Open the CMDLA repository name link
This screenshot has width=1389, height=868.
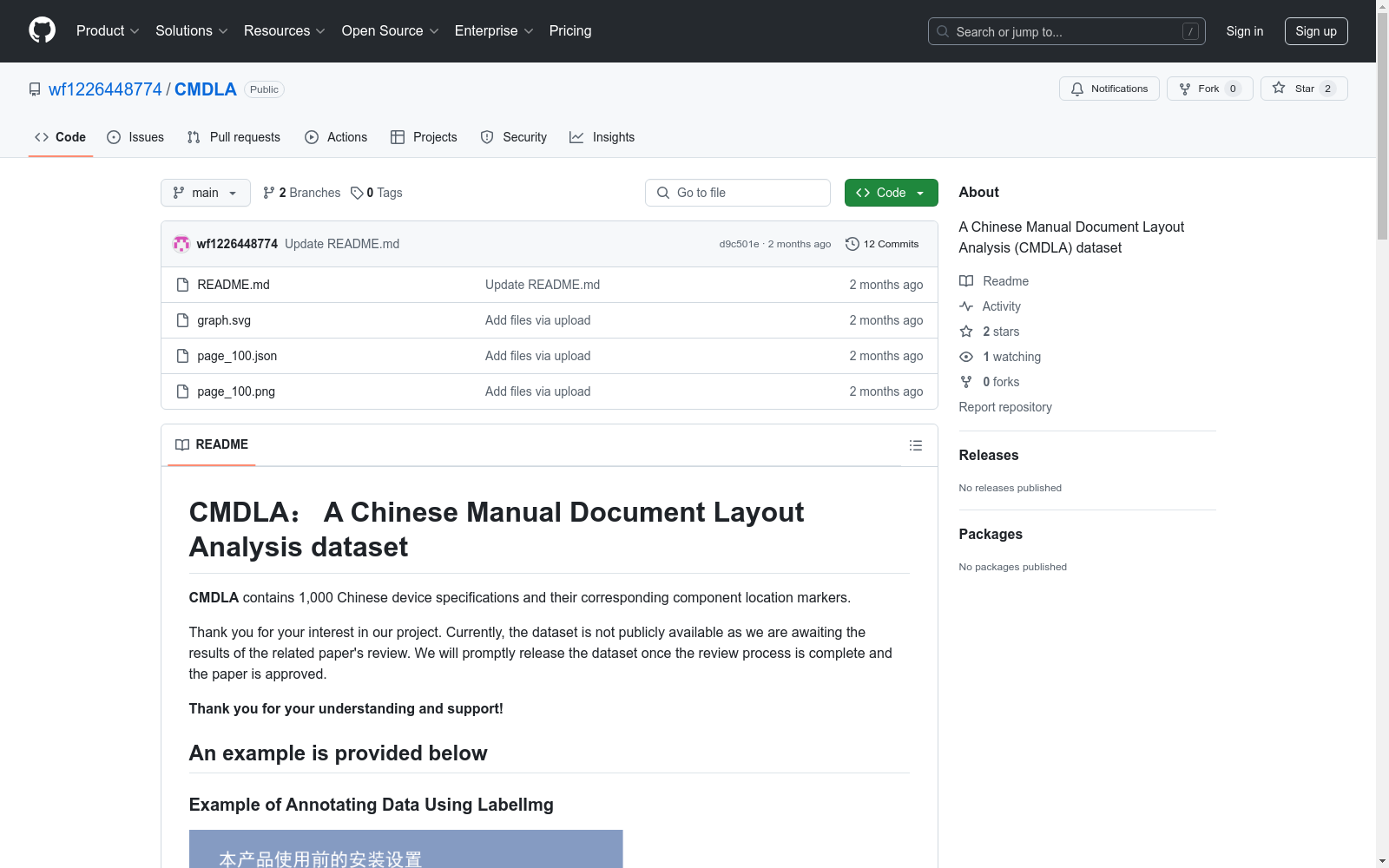[206, 89]
